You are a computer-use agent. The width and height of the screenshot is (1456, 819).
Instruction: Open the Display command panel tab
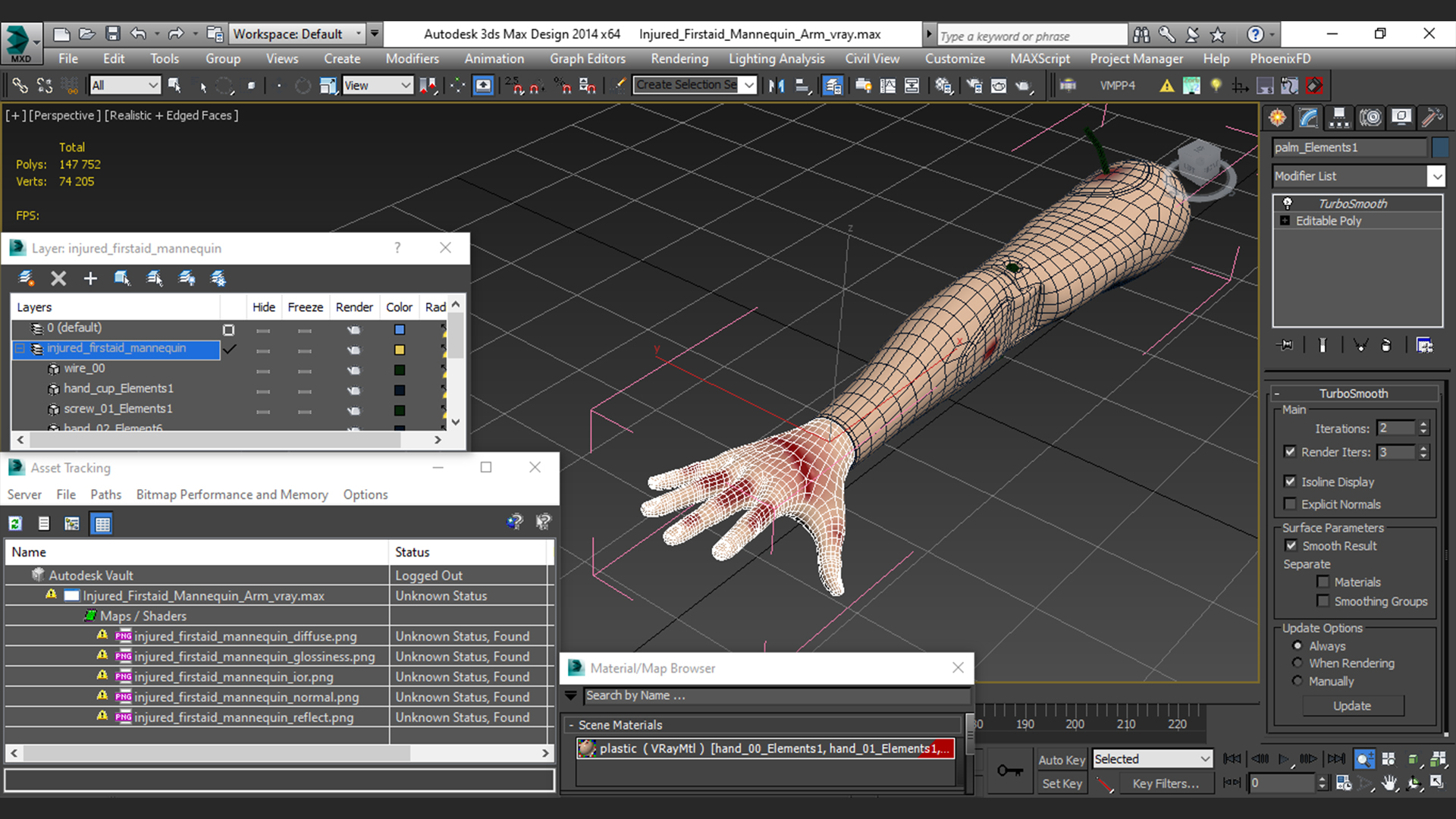pos(1401,118)
